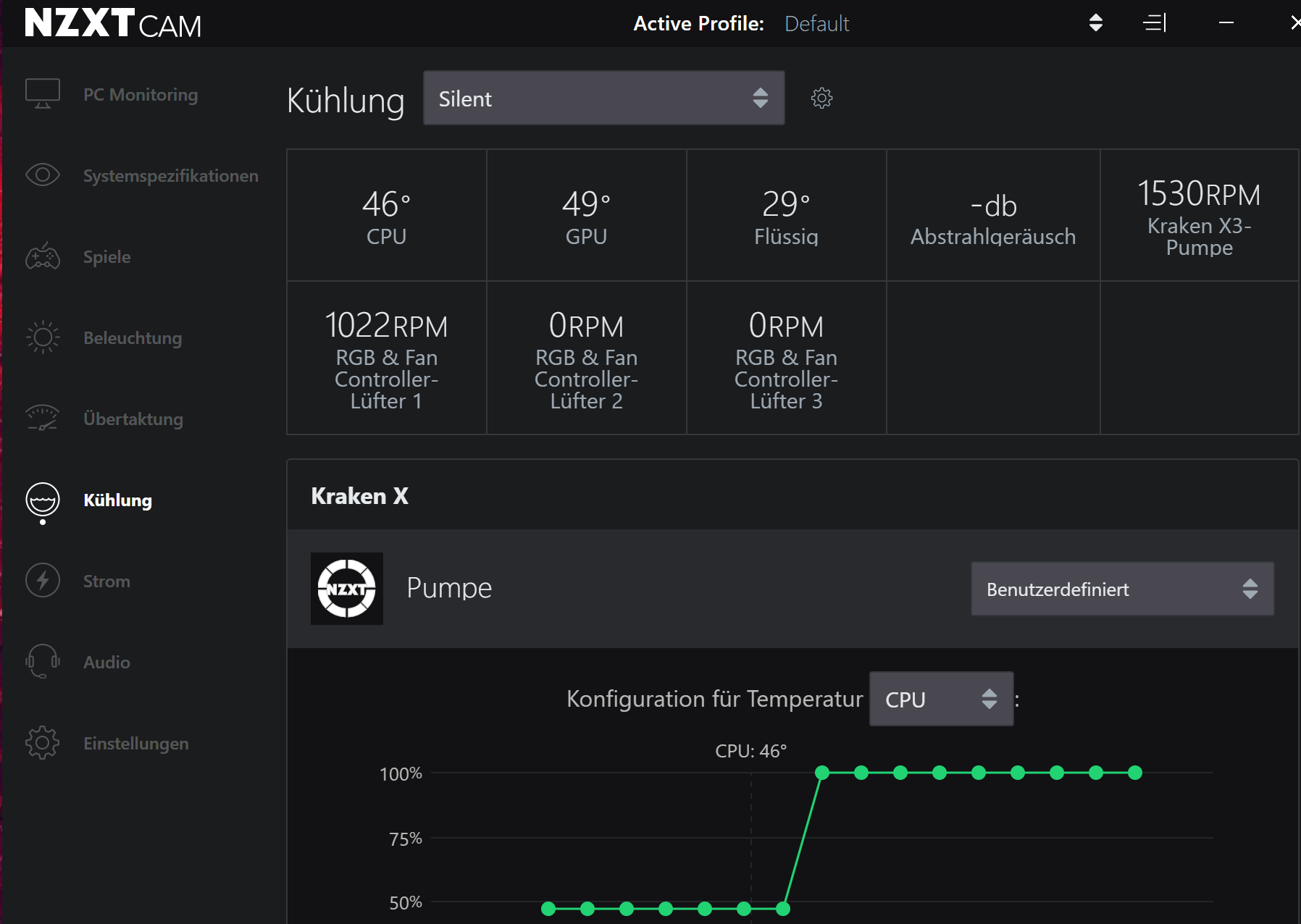Open the CPU temperature source dropdown
This screenshot has height=924, width=1301.
[x=941, y=699]
